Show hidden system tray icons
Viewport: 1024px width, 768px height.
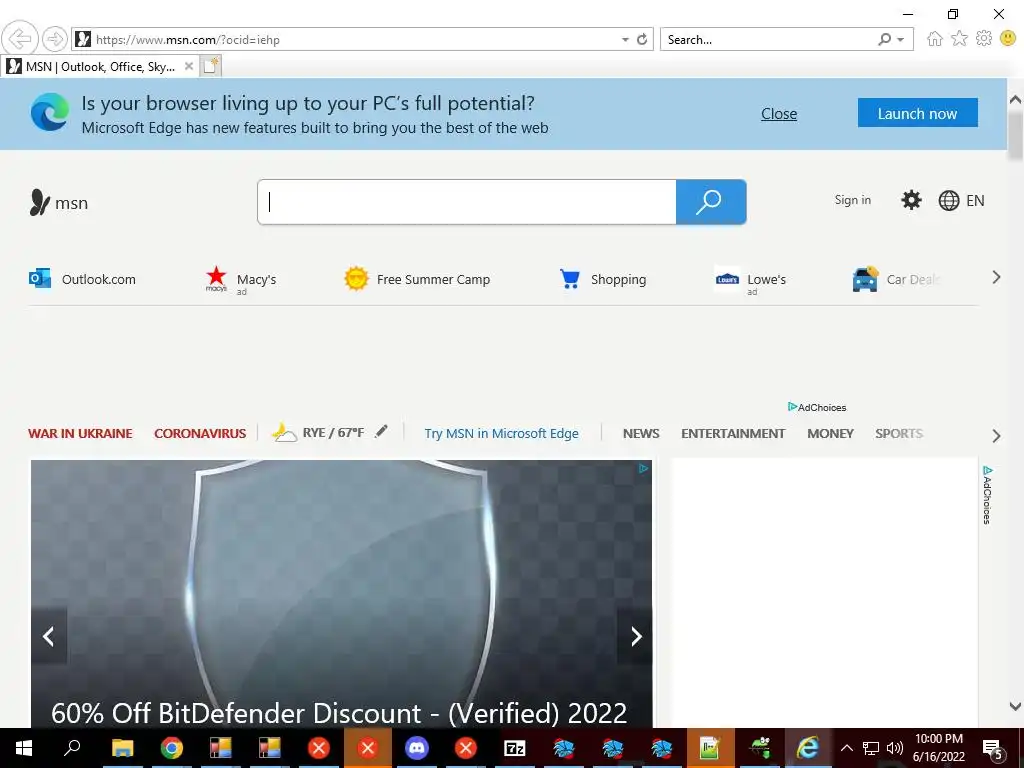(846, 748)
